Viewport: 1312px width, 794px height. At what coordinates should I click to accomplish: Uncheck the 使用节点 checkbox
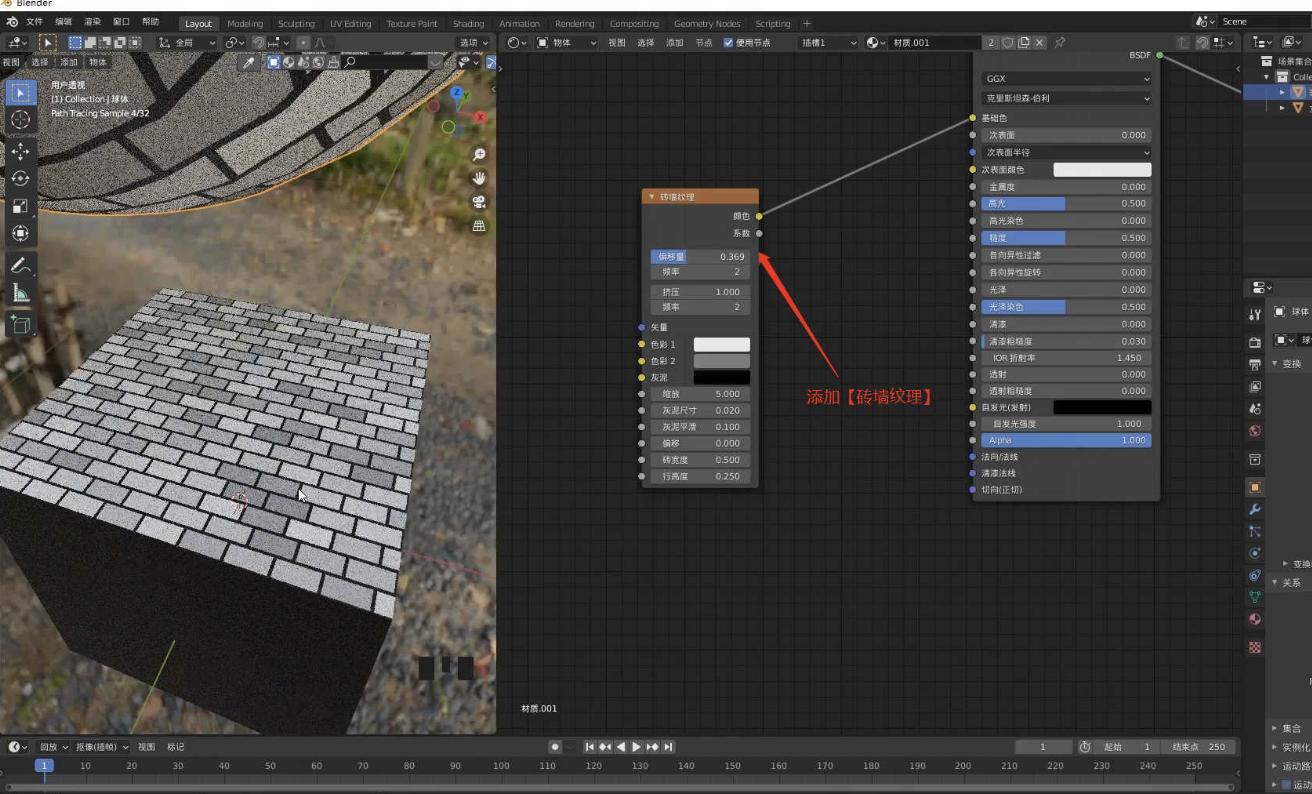(x=728, y=43)
